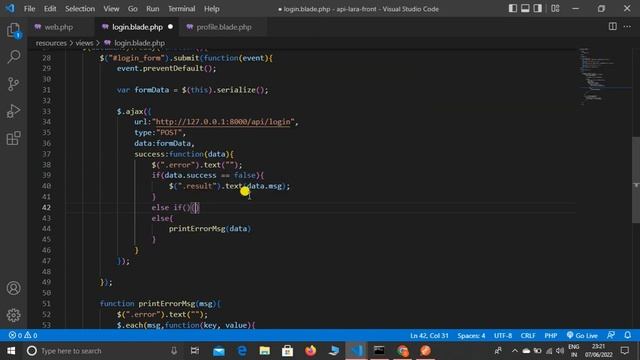
Task: Click the editor vertical scrollbar
Action: (636, 180)
